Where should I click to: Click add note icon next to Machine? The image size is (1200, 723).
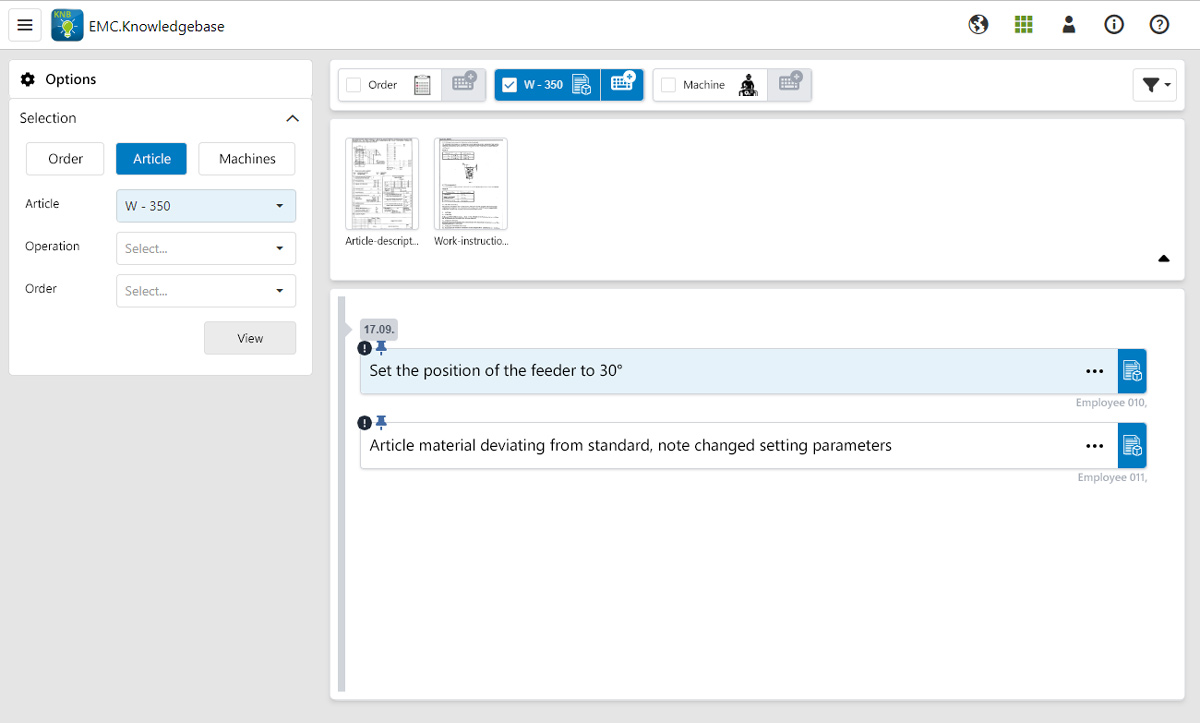coord(790,85)
